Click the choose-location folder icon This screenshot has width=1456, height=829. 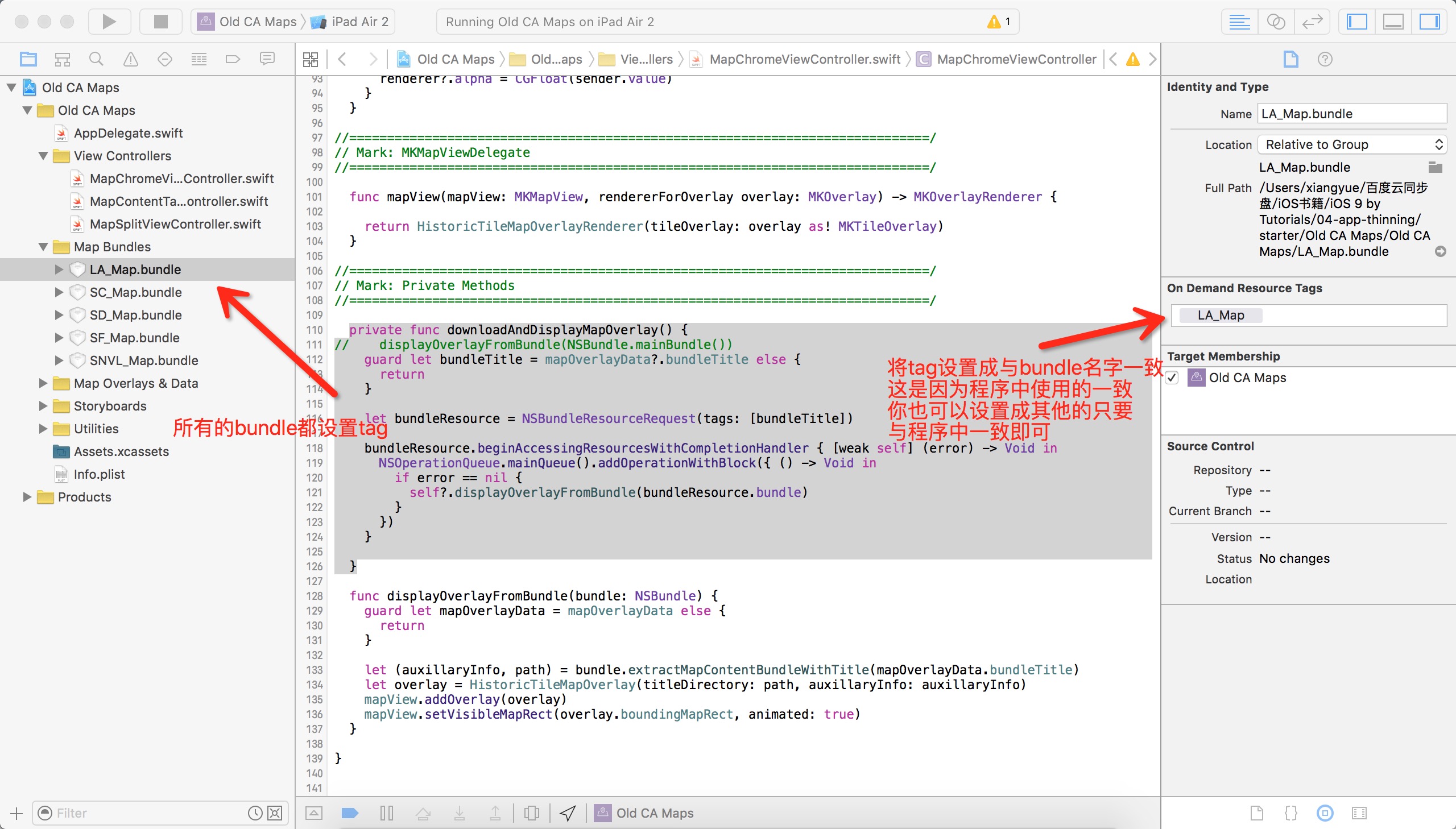[x=1436, y=167]
